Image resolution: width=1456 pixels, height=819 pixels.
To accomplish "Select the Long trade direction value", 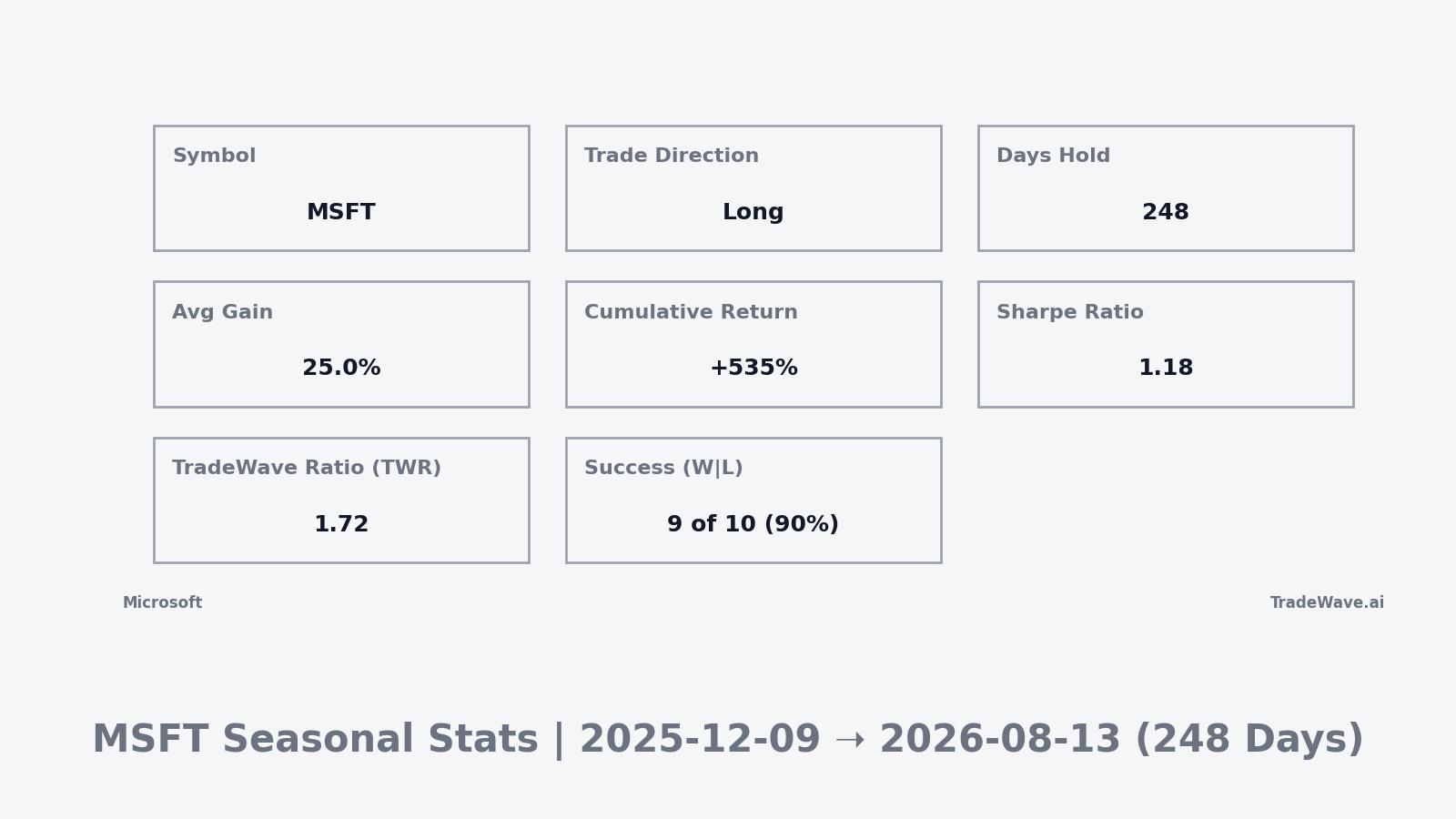I will coord(753,213).
